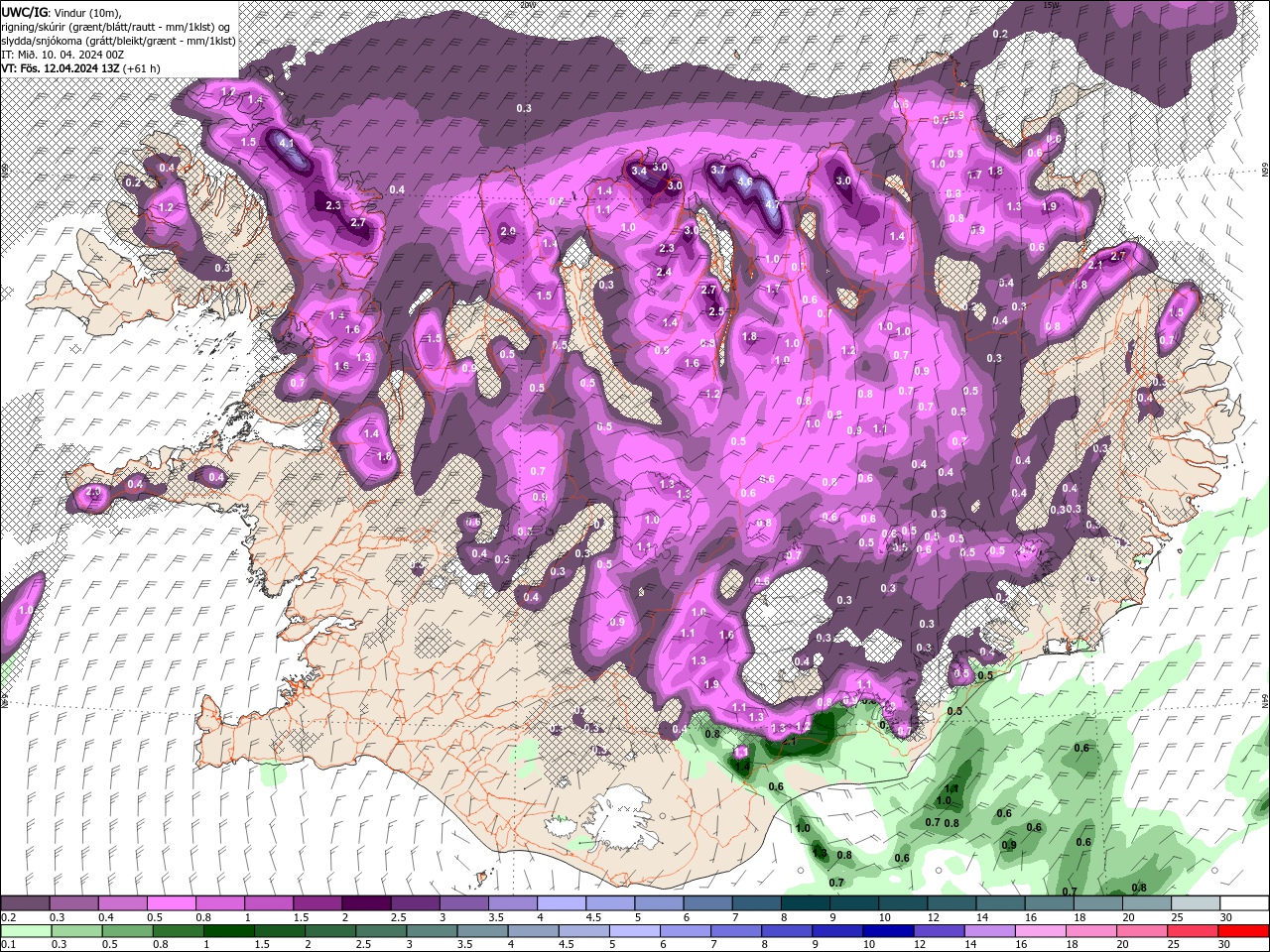Click the 3.7 snowfall value on the map

[718, 170]
